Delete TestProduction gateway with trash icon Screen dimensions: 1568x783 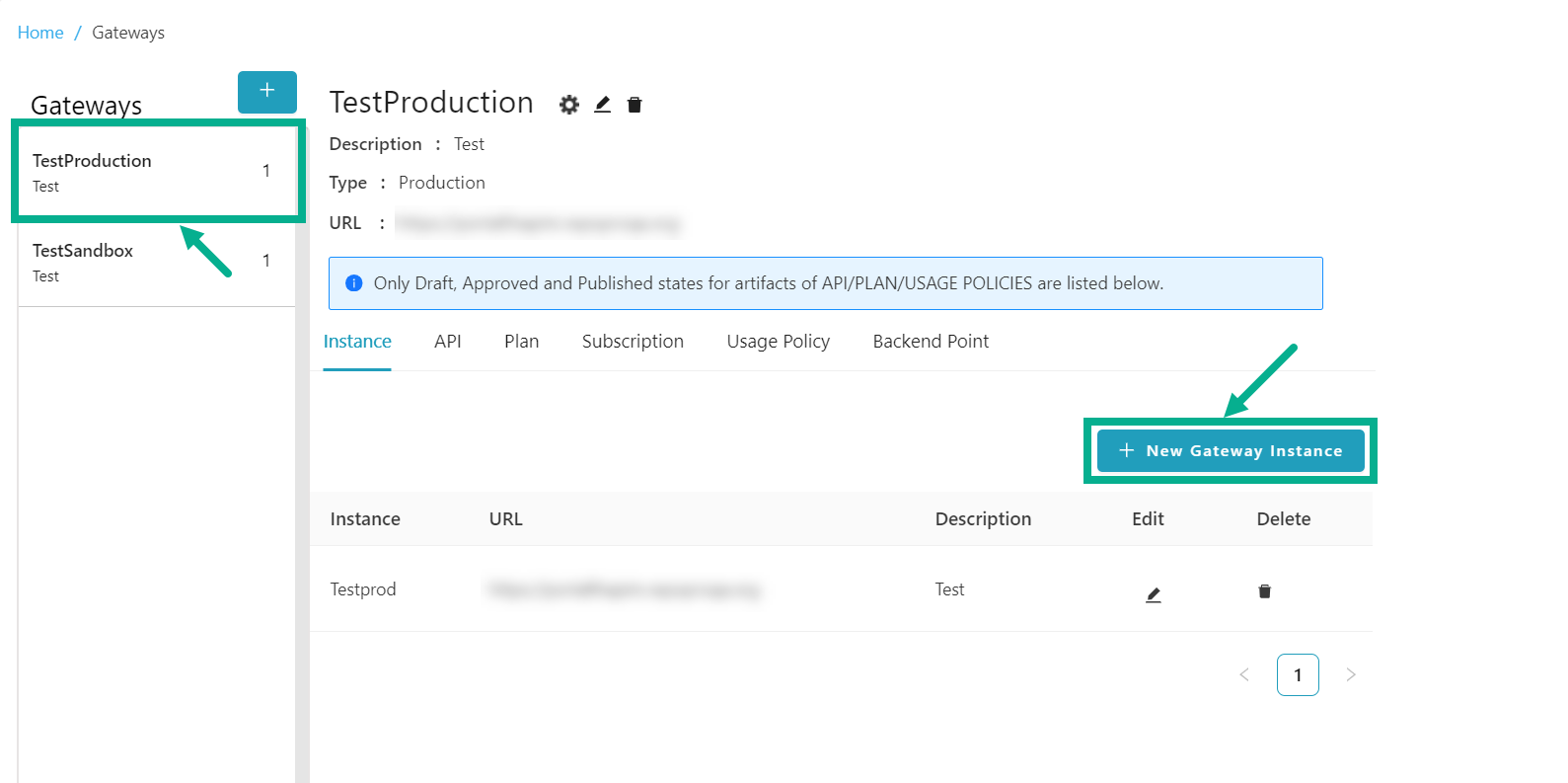[x=635, y=105]
